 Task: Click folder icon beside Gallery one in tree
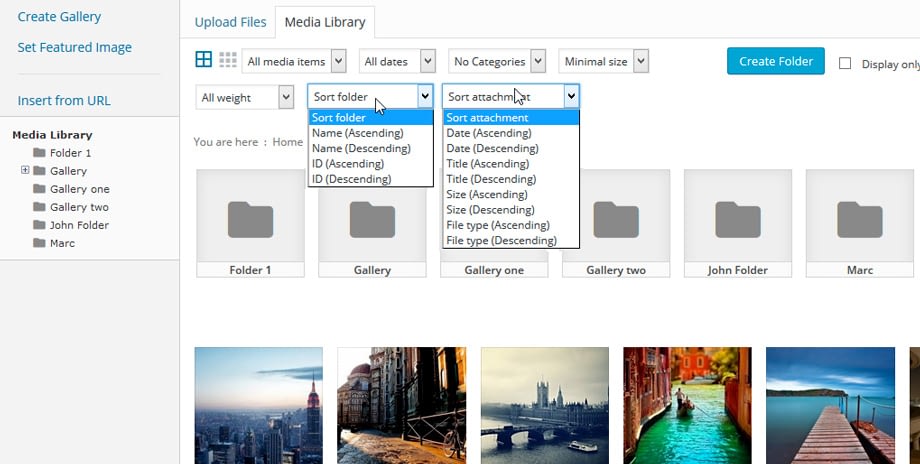tap(39, 189)
